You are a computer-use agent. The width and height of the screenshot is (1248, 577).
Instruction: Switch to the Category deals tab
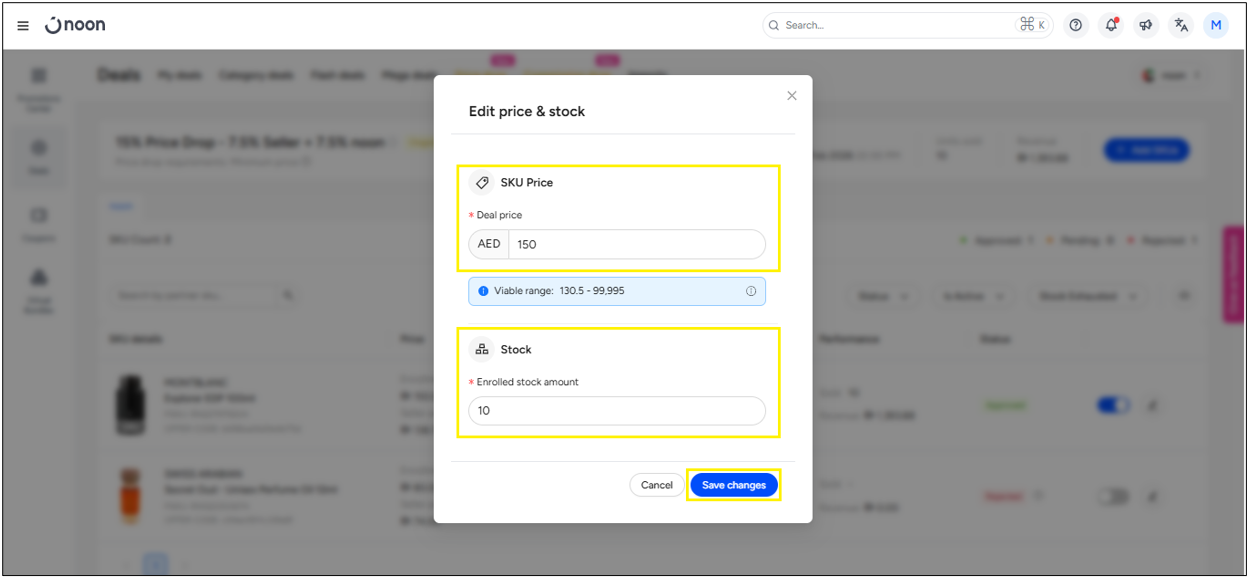[256, 75]
